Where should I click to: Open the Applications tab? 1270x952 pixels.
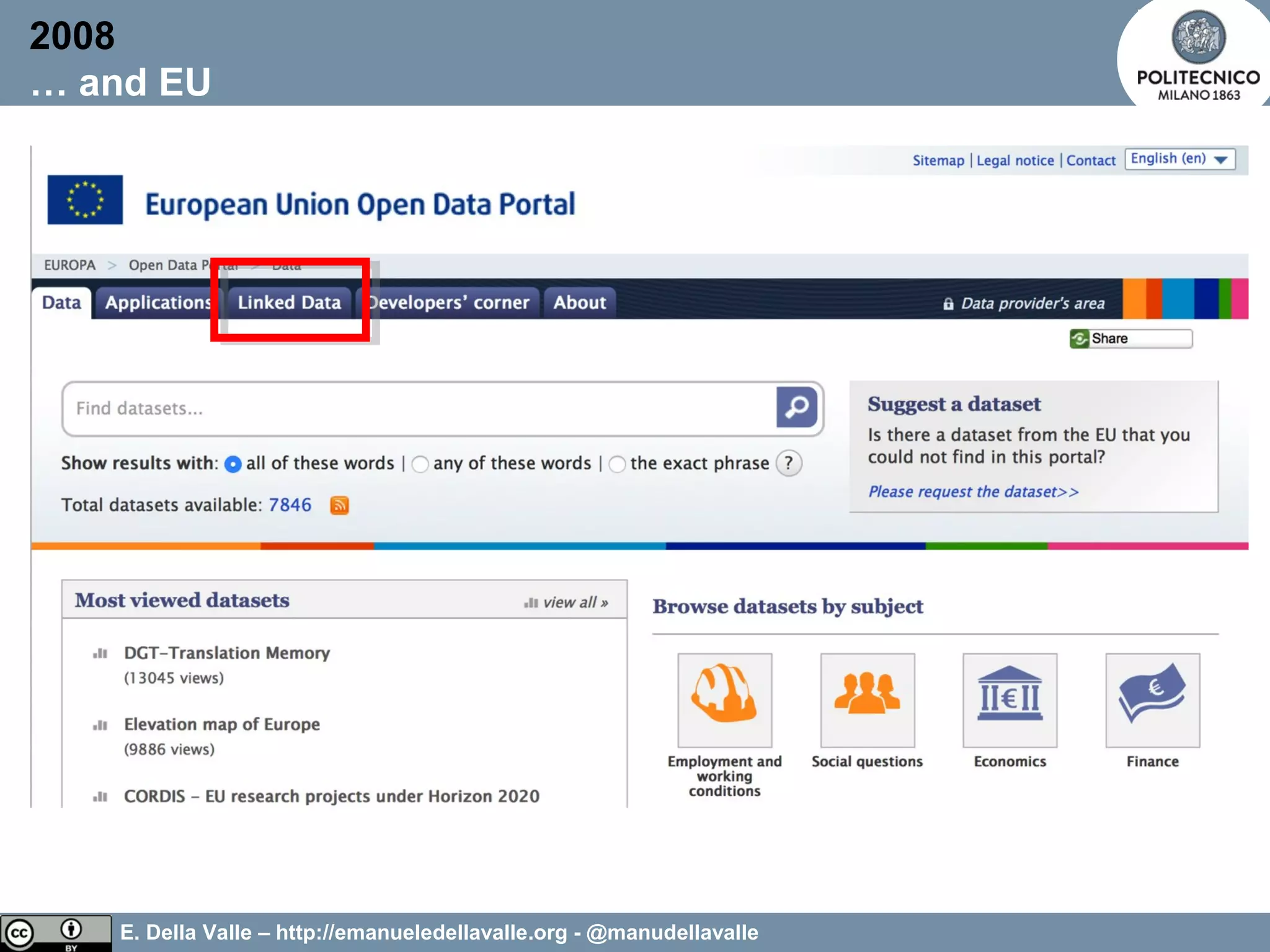[x=158, y=302]
